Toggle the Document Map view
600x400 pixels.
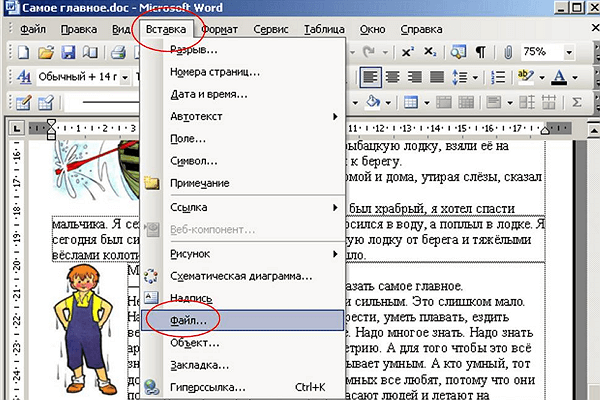458,52
